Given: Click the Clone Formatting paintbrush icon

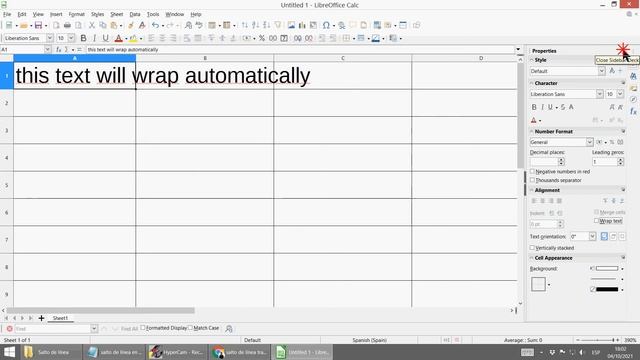Looking at the screenshot, I should coord(131,25).
